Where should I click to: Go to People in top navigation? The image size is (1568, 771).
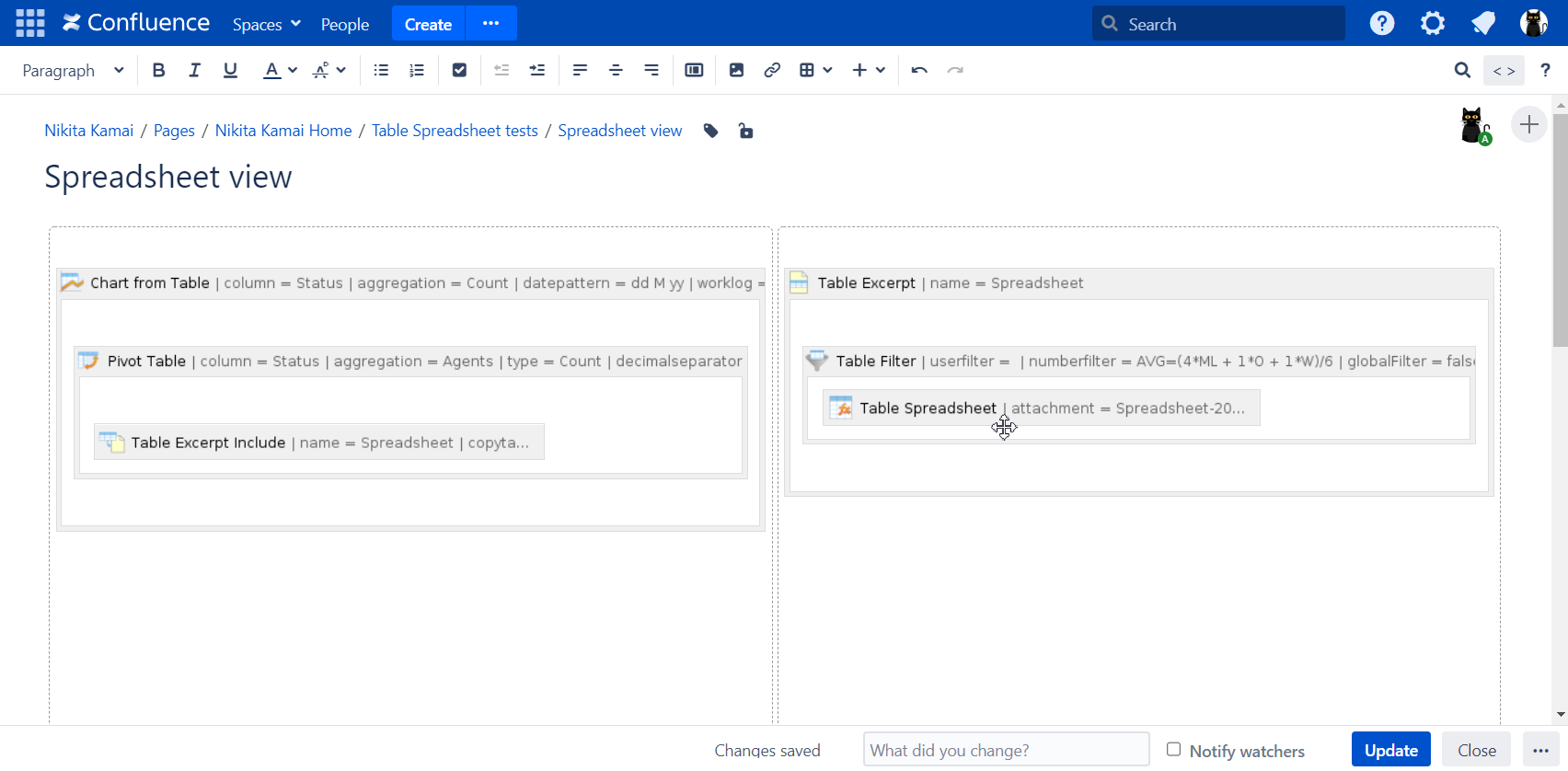pyautogui.click(x=345, y=25)
